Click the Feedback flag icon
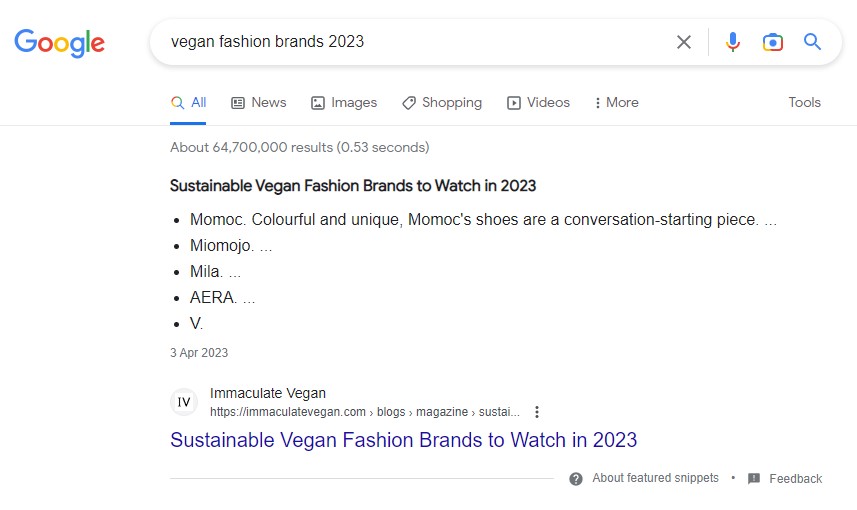Screen dimensions: 857x510 pyautogui.click(x=754, y=479)
